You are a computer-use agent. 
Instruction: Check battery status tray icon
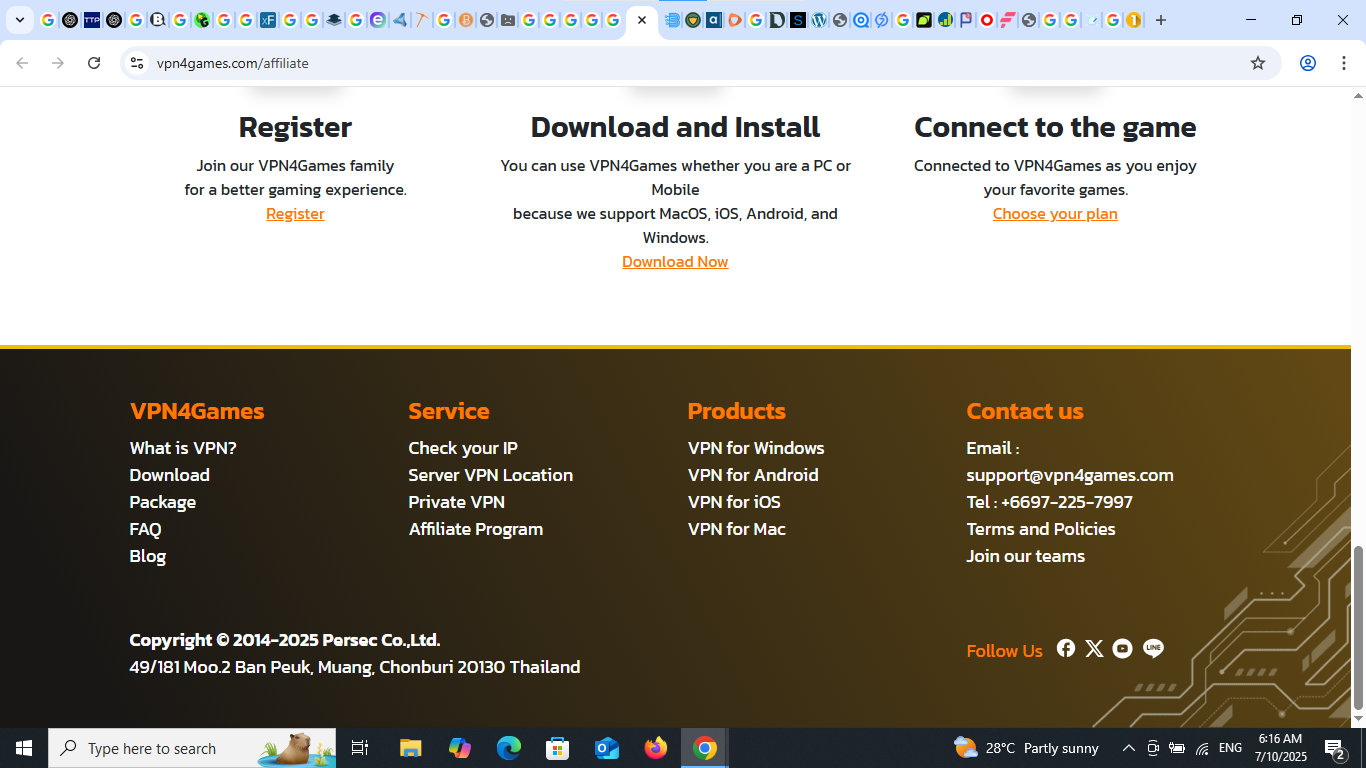(1177, 748)
